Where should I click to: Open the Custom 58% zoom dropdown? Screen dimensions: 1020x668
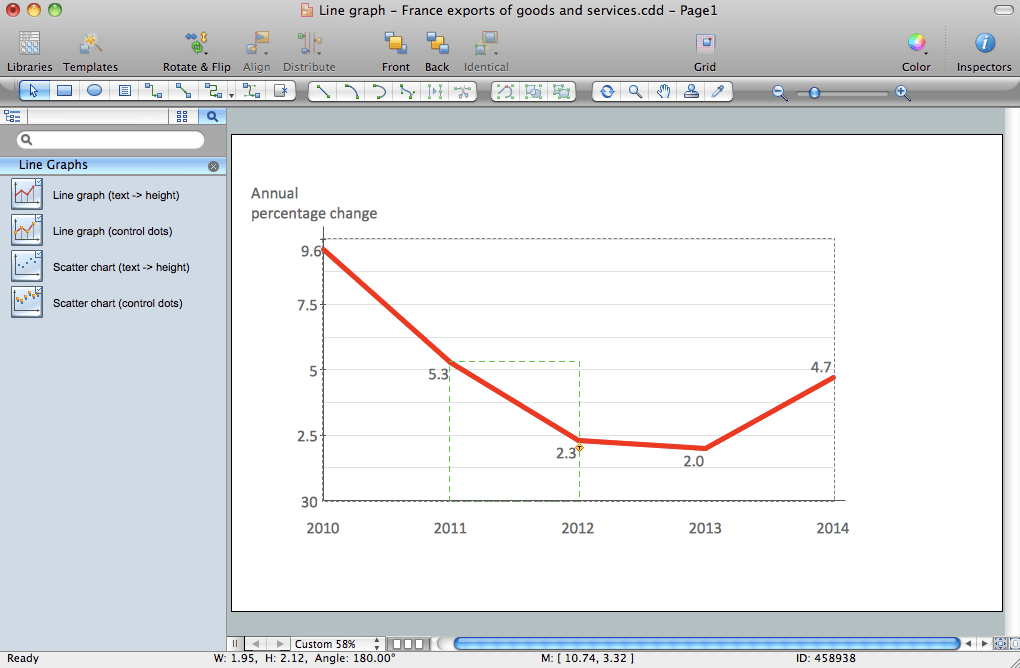[337, 644]
